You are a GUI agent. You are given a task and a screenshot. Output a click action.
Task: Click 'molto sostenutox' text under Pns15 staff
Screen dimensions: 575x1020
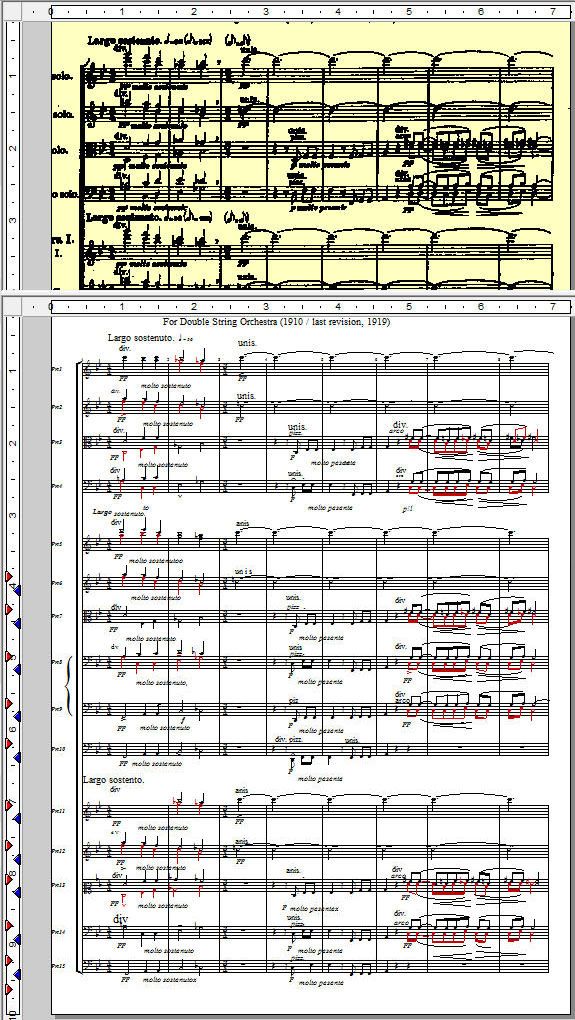168,979
